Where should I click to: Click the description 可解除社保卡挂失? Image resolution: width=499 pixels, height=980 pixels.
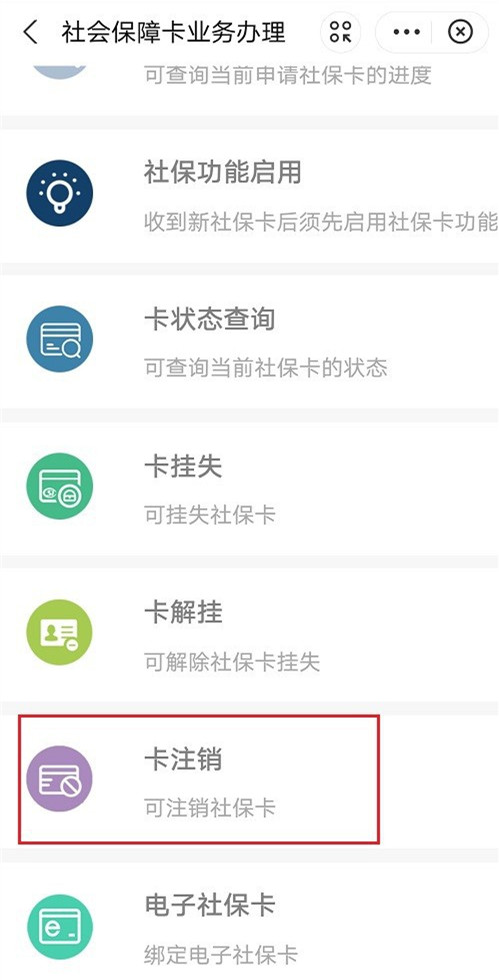(x=232, y=662)
